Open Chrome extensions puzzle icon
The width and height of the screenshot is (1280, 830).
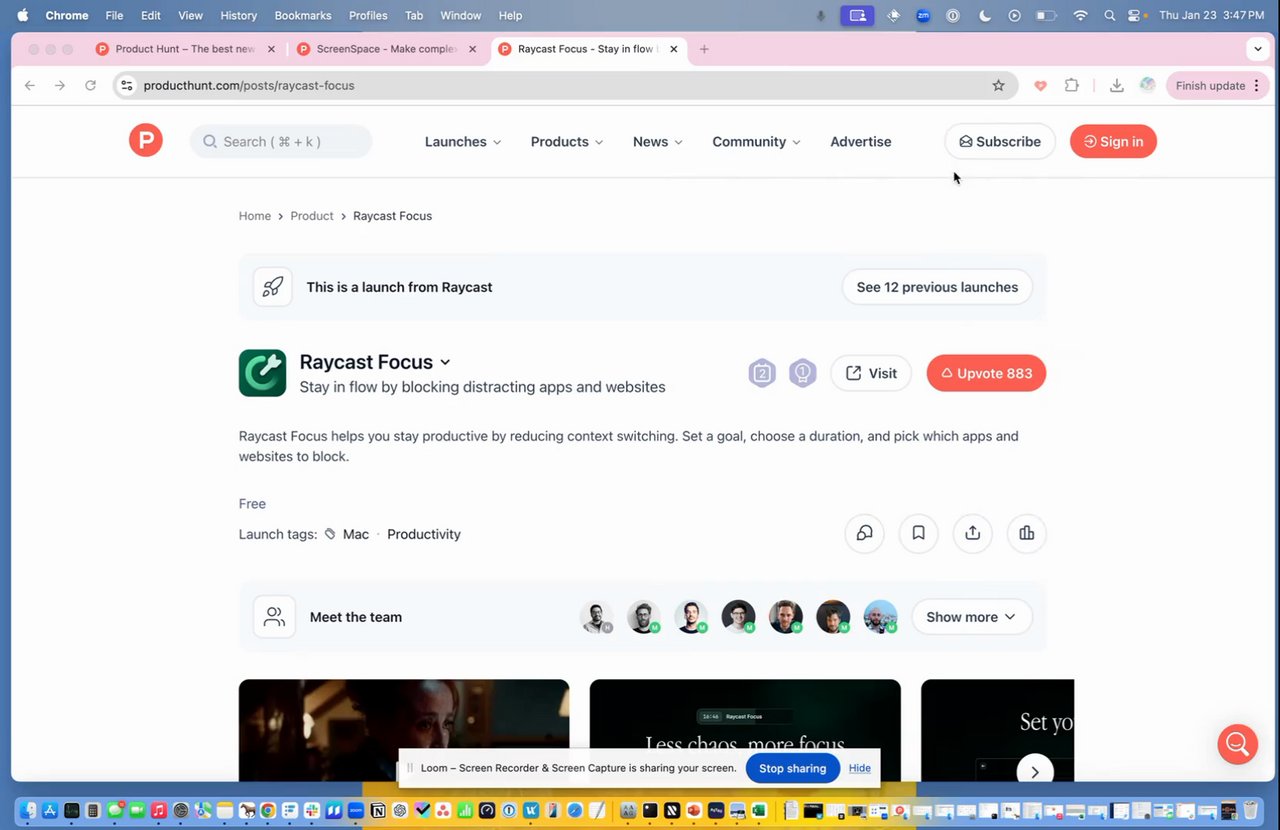[x=1071, y=86]
